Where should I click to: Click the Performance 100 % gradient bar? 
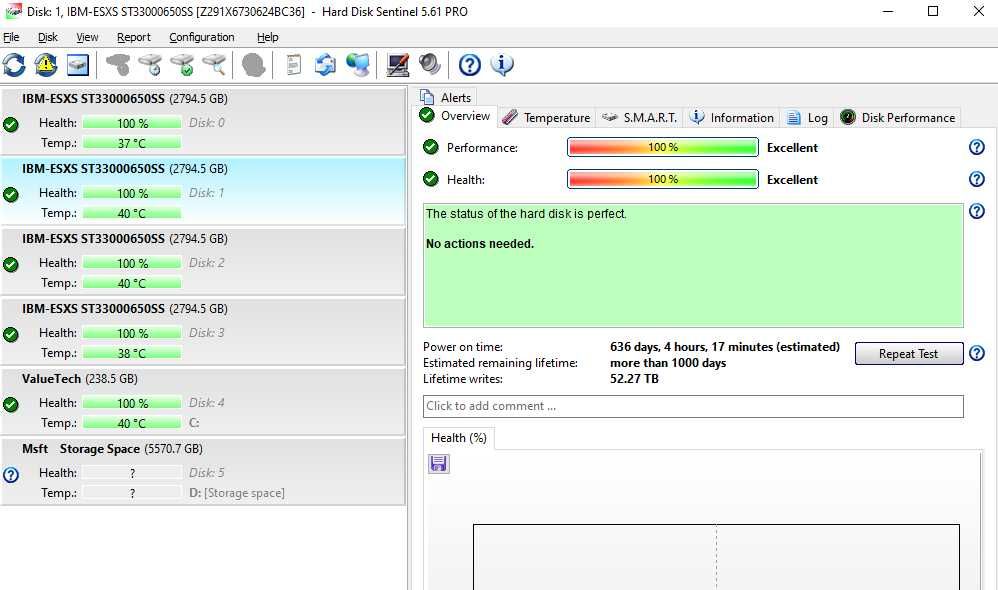(663, 147)
